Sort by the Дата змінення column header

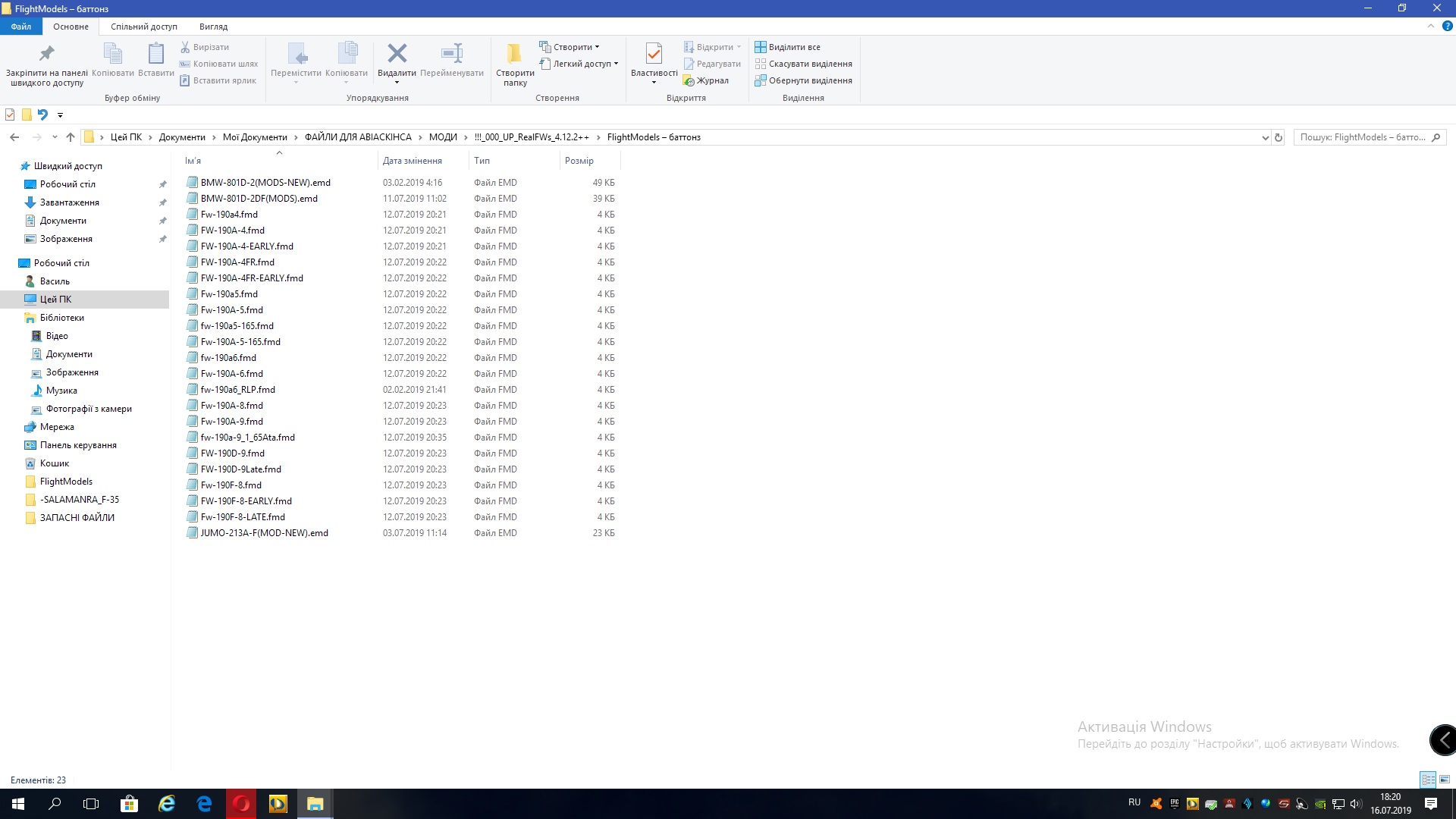[x=413, y=161]
